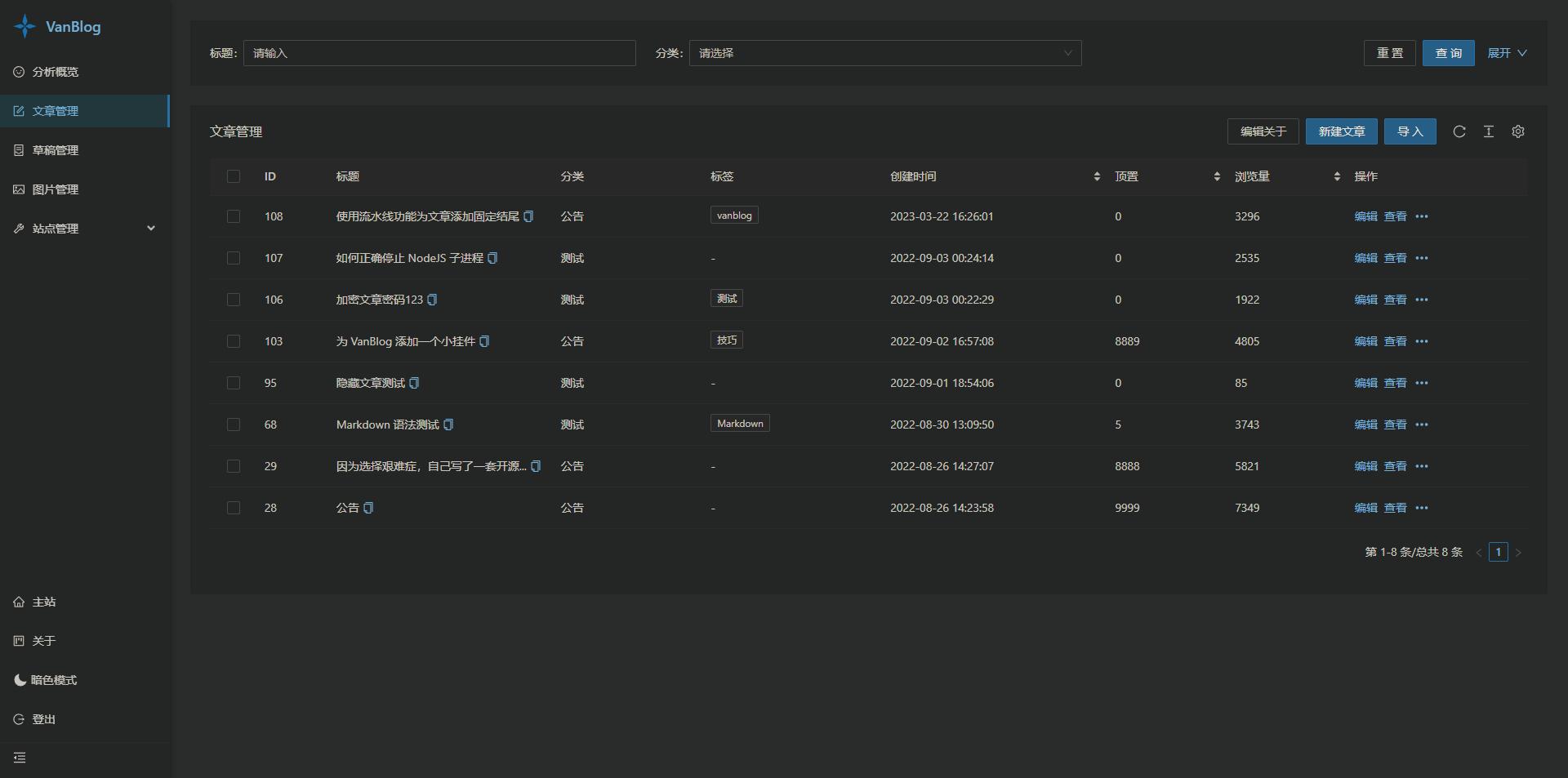The width and height of the screenshot is (1568, 778).
Task: Click the refresh icon in table toolbar
Action: pos(1459,131)
